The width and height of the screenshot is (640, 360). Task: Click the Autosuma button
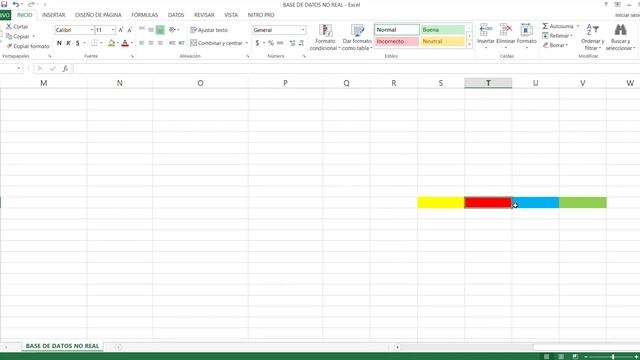(x=558, y=26)
